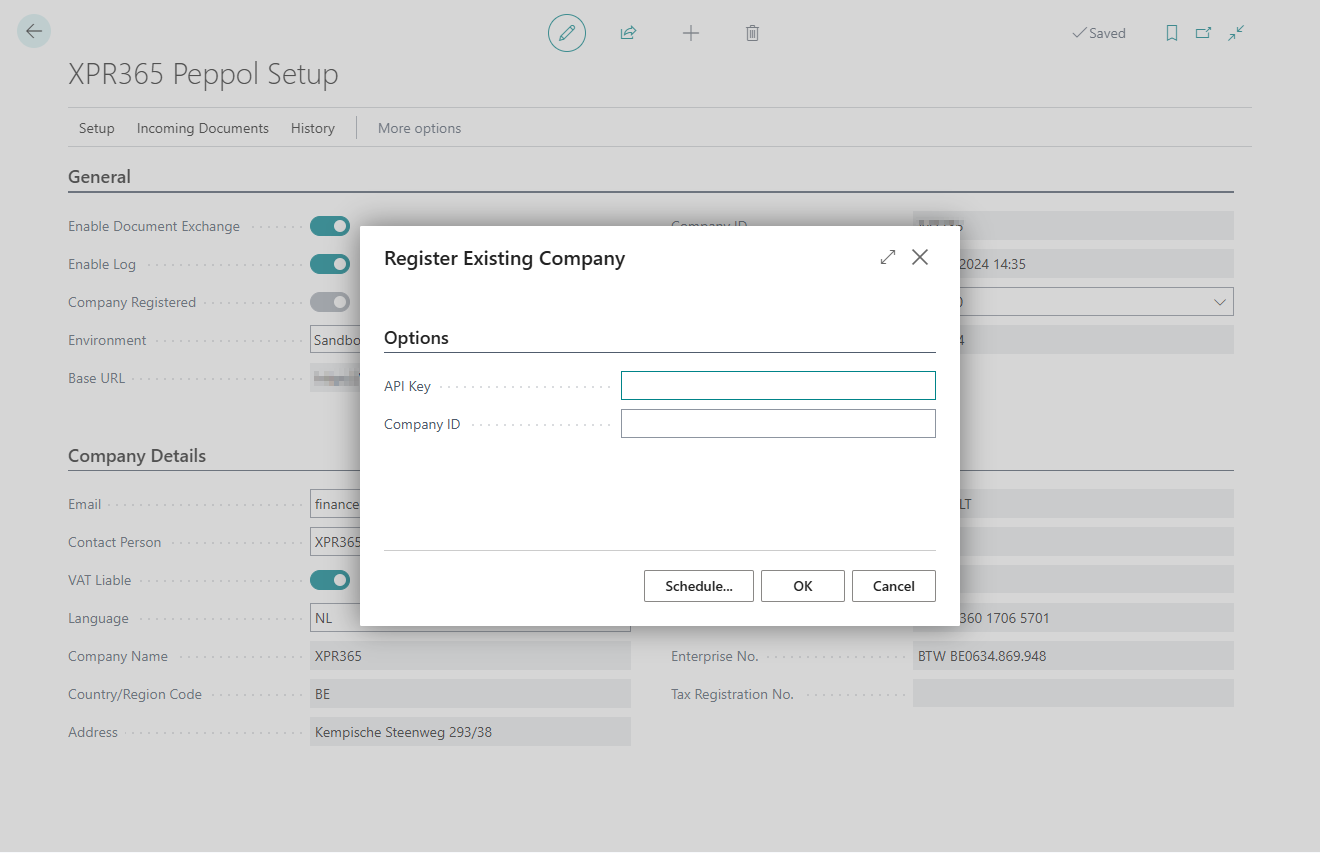Click the Email field
The width and height of the screenshot is (1320, 853).
(336, 504)
